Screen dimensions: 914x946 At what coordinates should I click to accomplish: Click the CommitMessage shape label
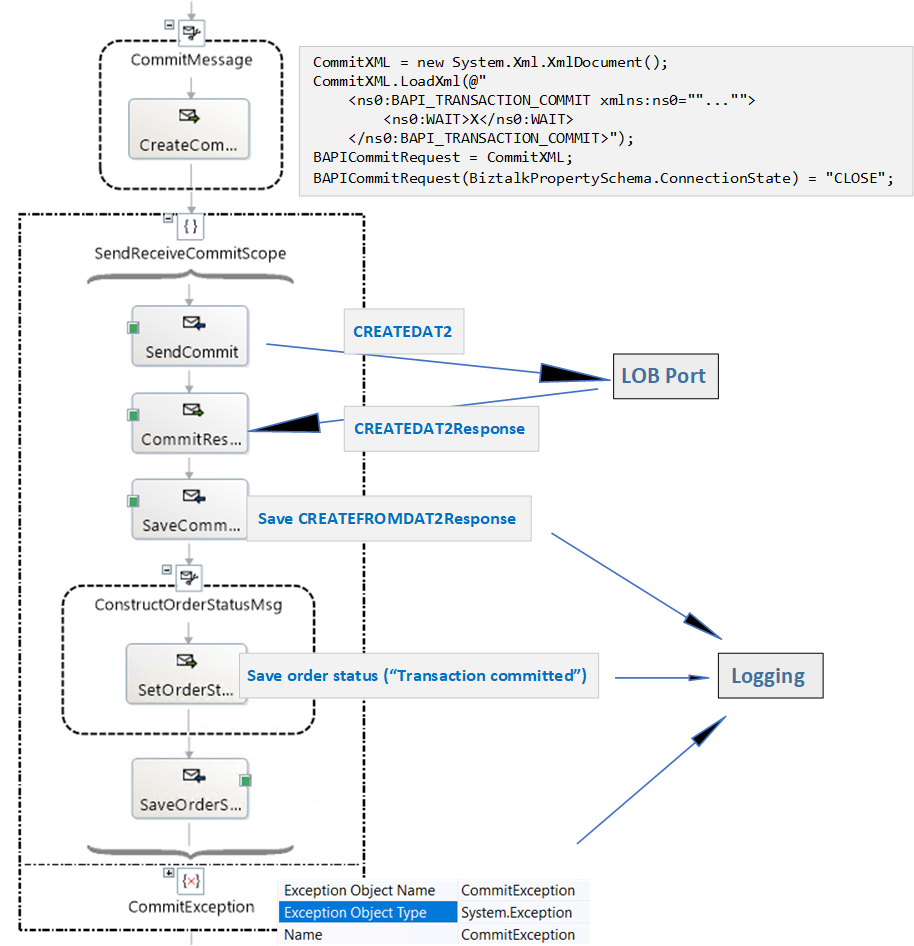pos(191,60)
